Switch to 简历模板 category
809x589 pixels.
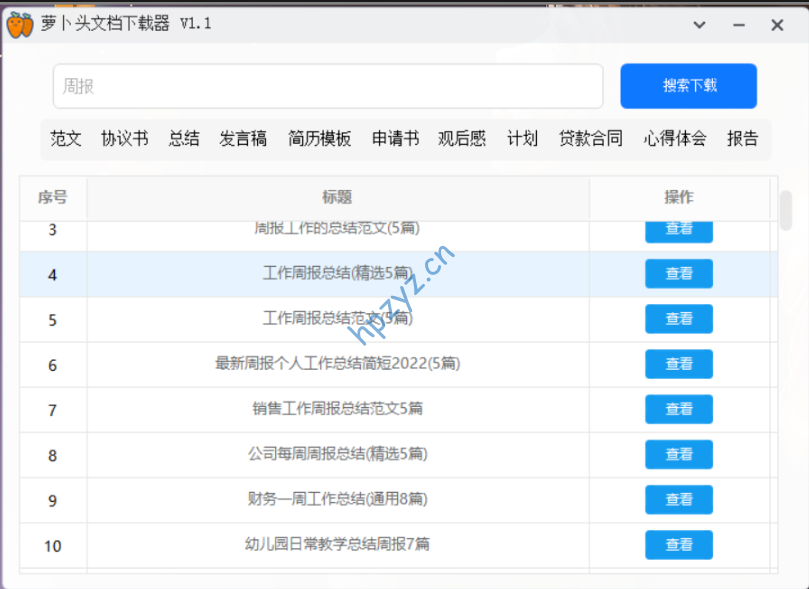[x=320, y=139]
